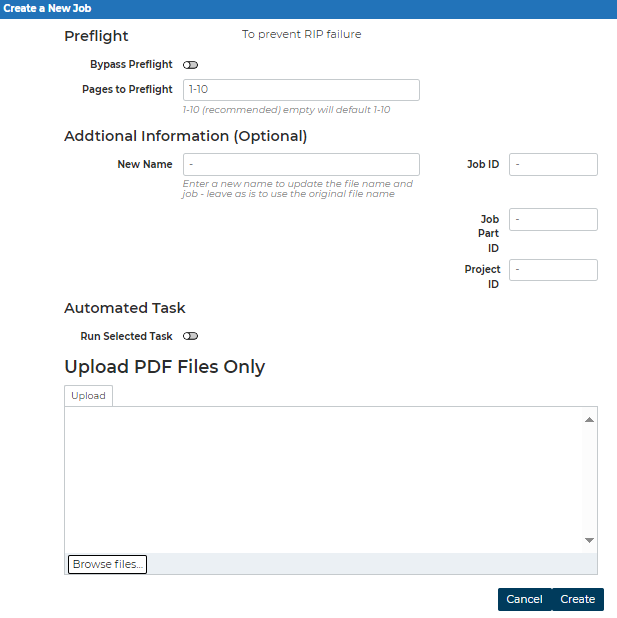This screenshot has height=618, width=617.
Task: Click Create to submit the job
Action: pyautogui.click(x=578, y=599)
